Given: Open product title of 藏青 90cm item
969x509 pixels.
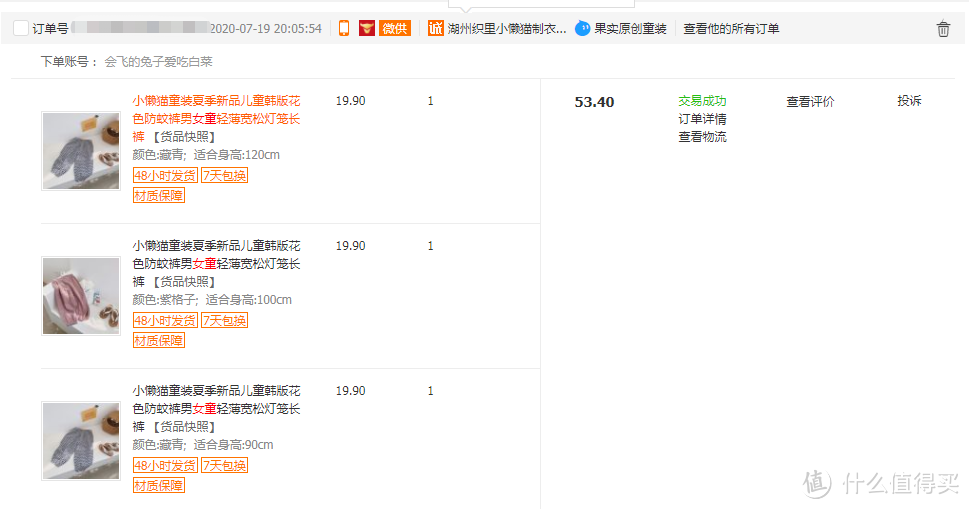Looking at the screenshot, I should [216, 409].
